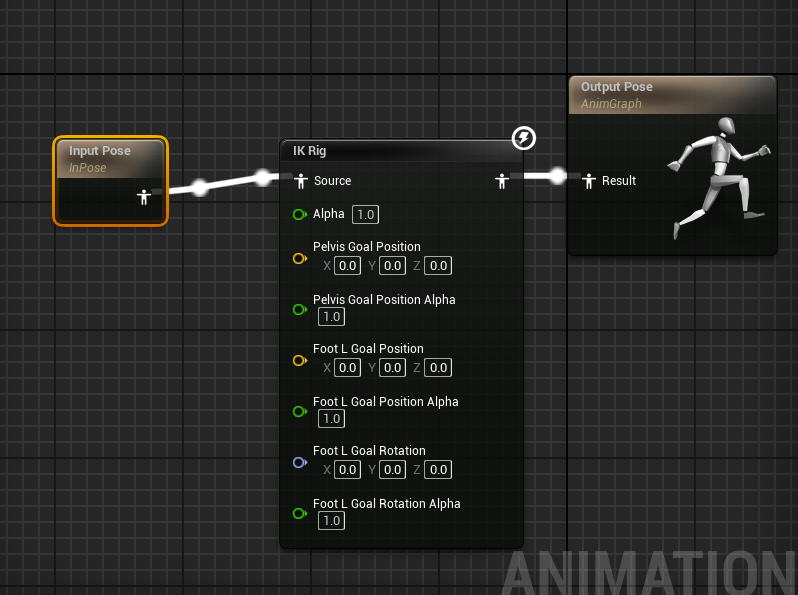Edit Foot L Goal Rotation Z field
The image size is (798, 595).
[x=438, y=469]
